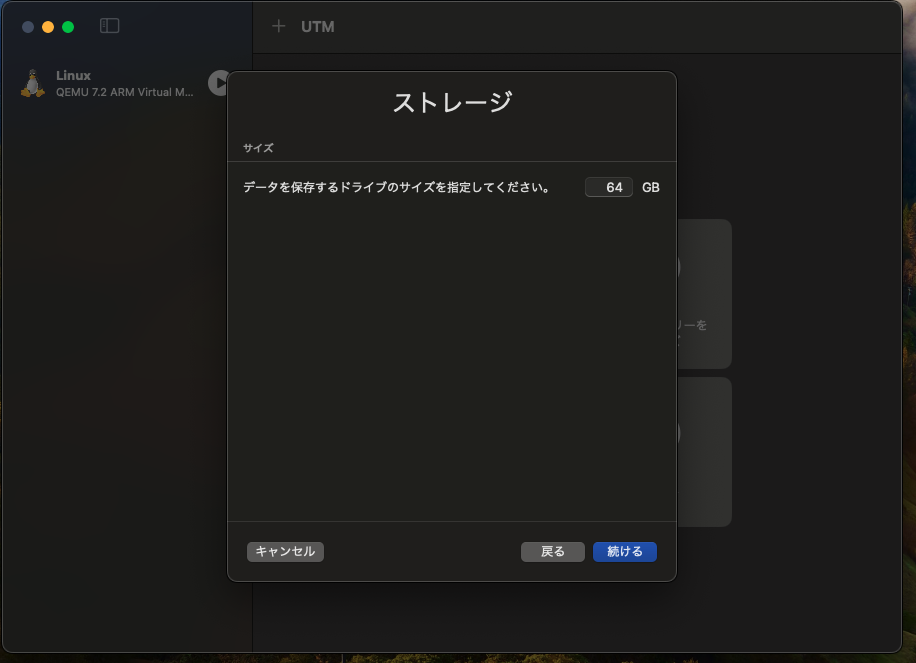Cancel the storage setup with キャンセル
The image size is (916, 663).
click(285, 551)
